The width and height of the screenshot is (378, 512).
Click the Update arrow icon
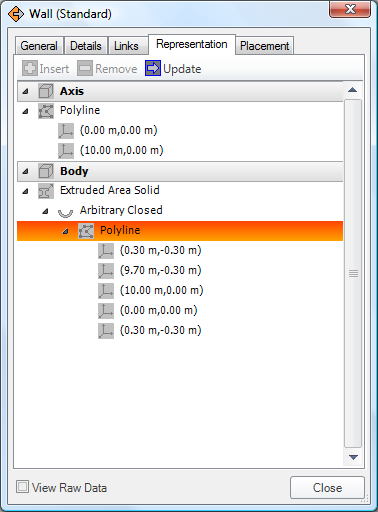pyautogui.click(x=153, y=68)
